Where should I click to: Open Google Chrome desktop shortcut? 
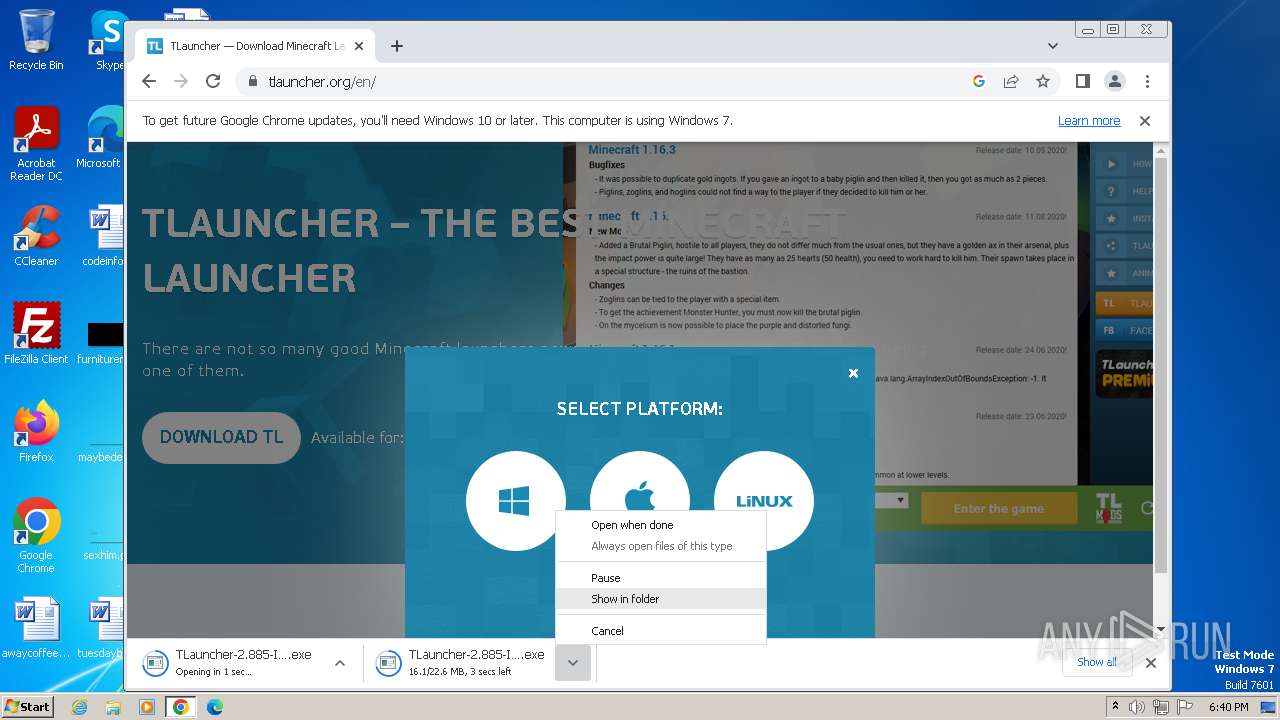tap(36, 535)
